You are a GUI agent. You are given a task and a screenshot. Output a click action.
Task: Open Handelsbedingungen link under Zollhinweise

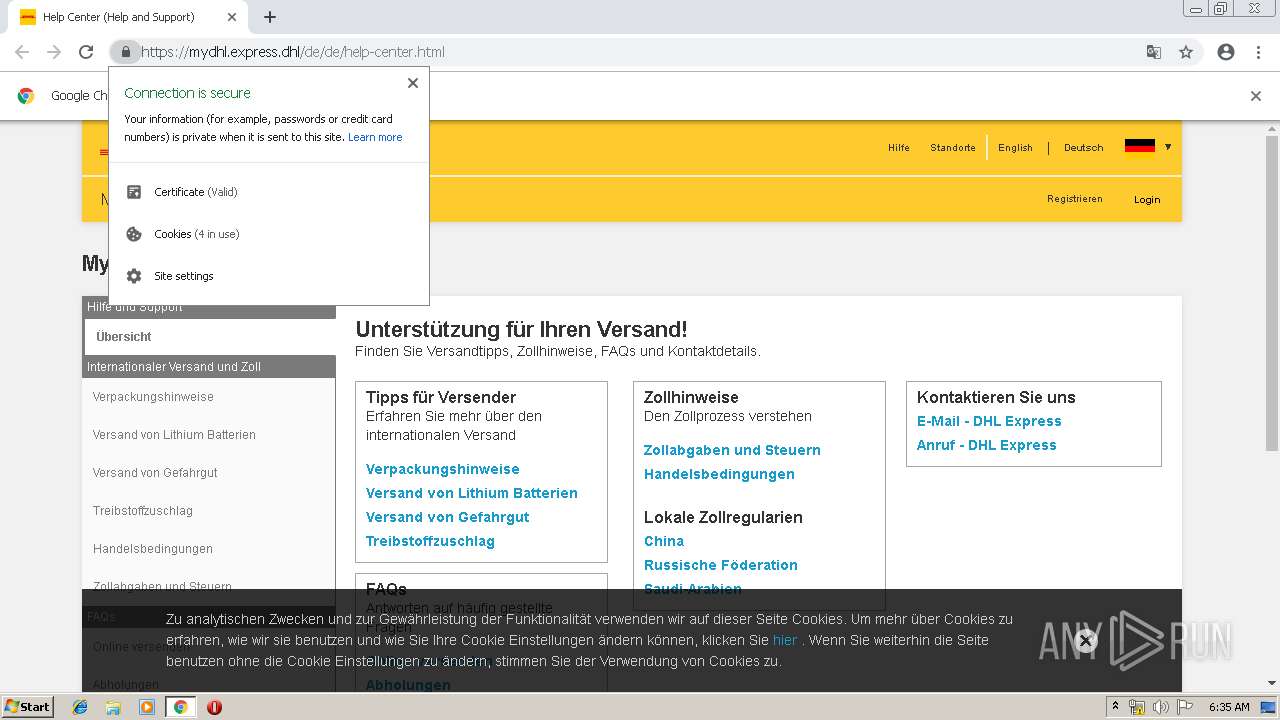[x=719, y=474]
